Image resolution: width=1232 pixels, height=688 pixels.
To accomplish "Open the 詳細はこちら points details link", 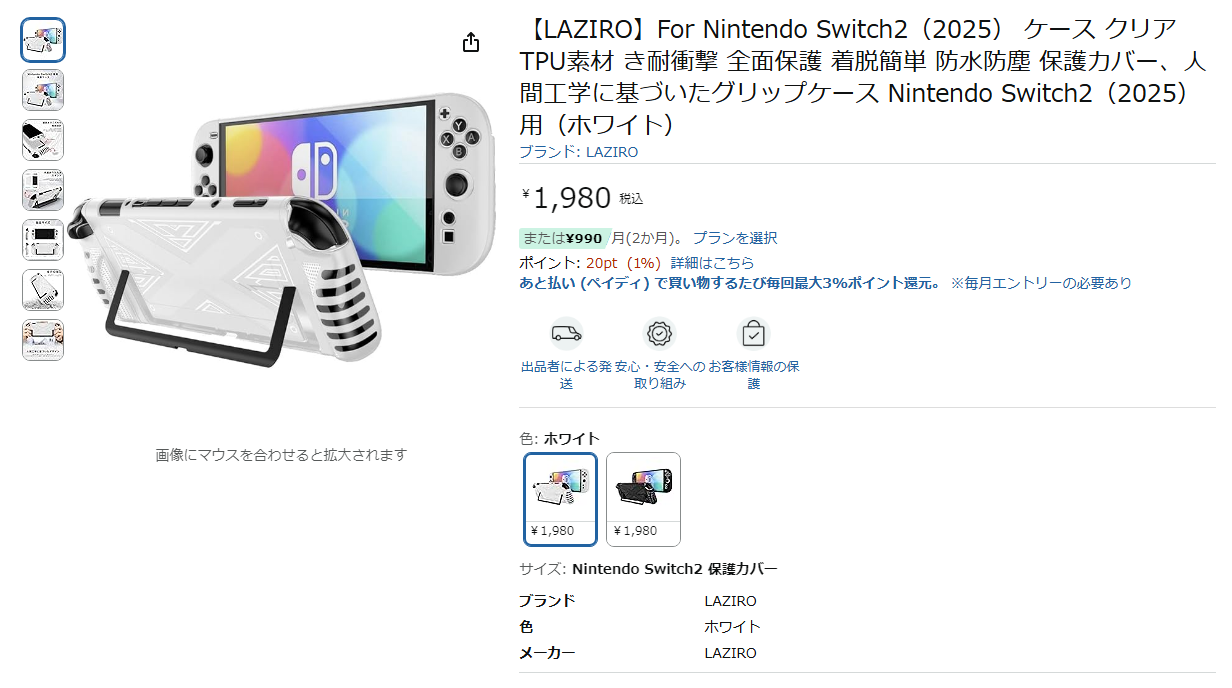I will [x=712, y=262].
